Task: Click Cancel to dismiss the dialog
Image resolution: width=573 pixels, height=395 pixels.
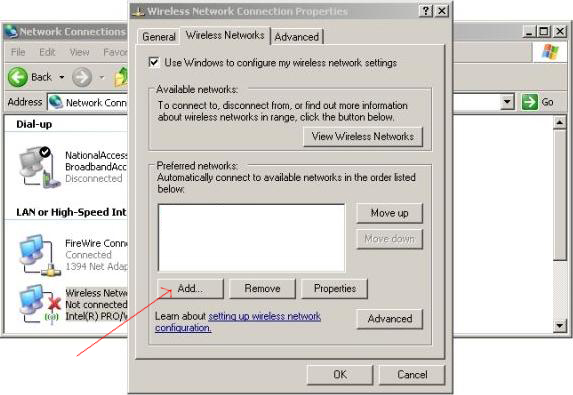Action: point(412,375)
